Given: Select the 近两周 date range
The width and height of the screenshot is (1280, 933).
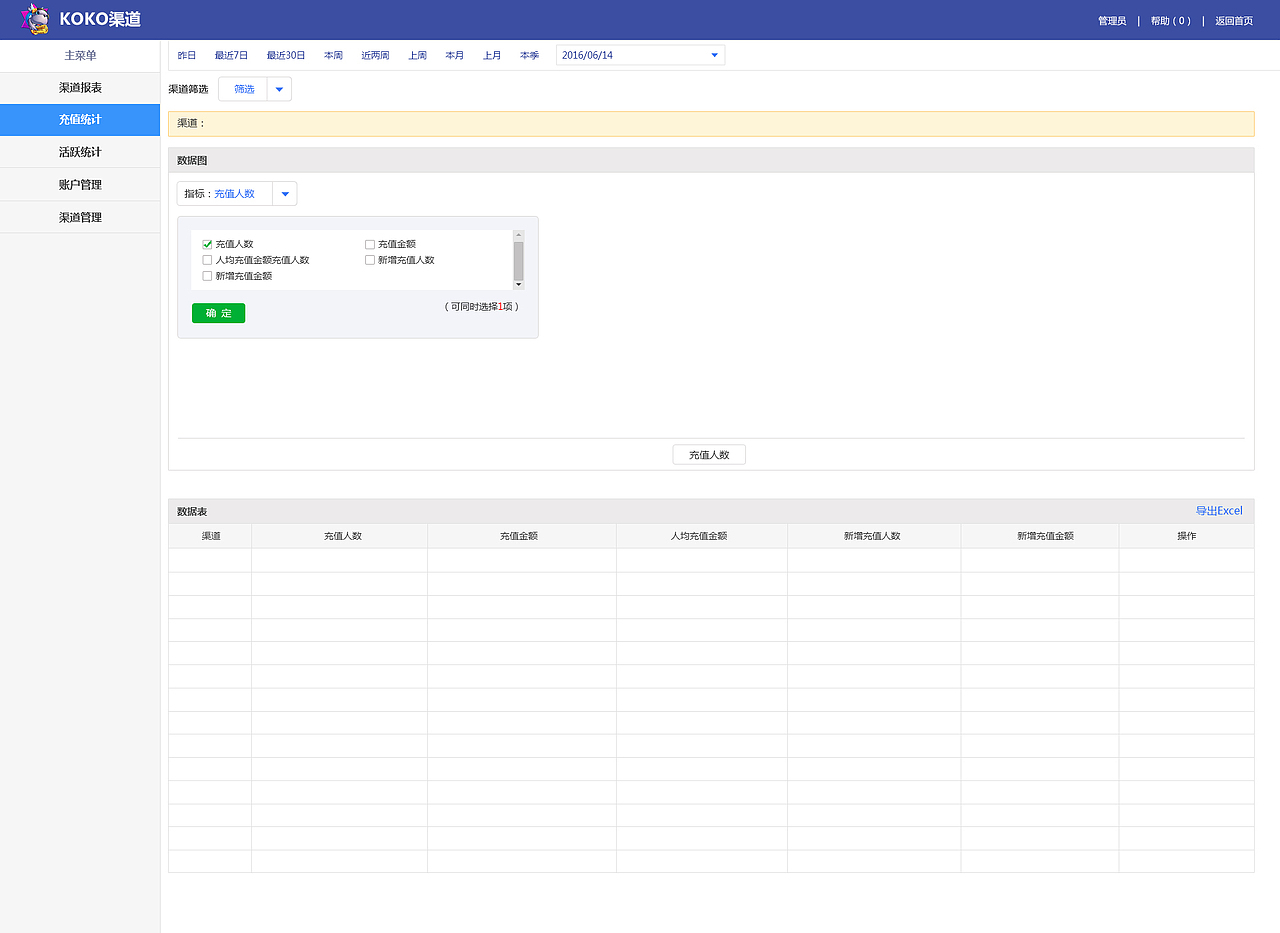Looking at the screenshot, I should click(x=375, y=56).
